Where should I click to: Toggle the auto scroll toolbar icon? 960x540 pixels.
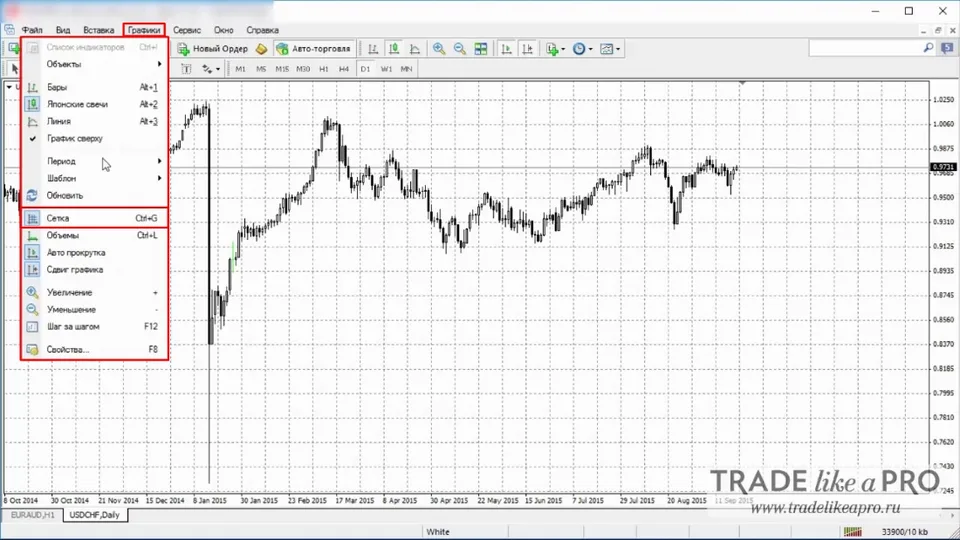(x=506, y=49)
